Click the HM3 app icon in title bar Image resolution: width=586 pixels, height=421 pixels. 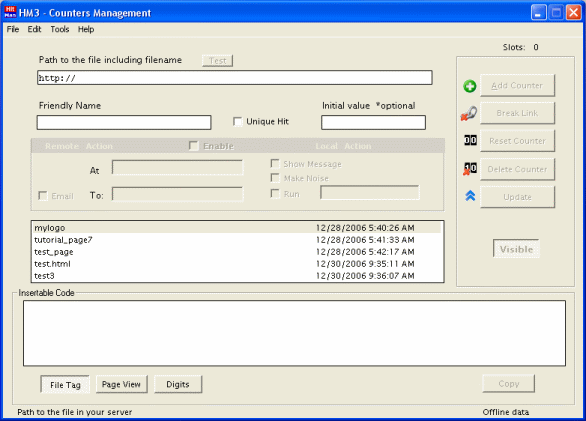pos(10,12)
